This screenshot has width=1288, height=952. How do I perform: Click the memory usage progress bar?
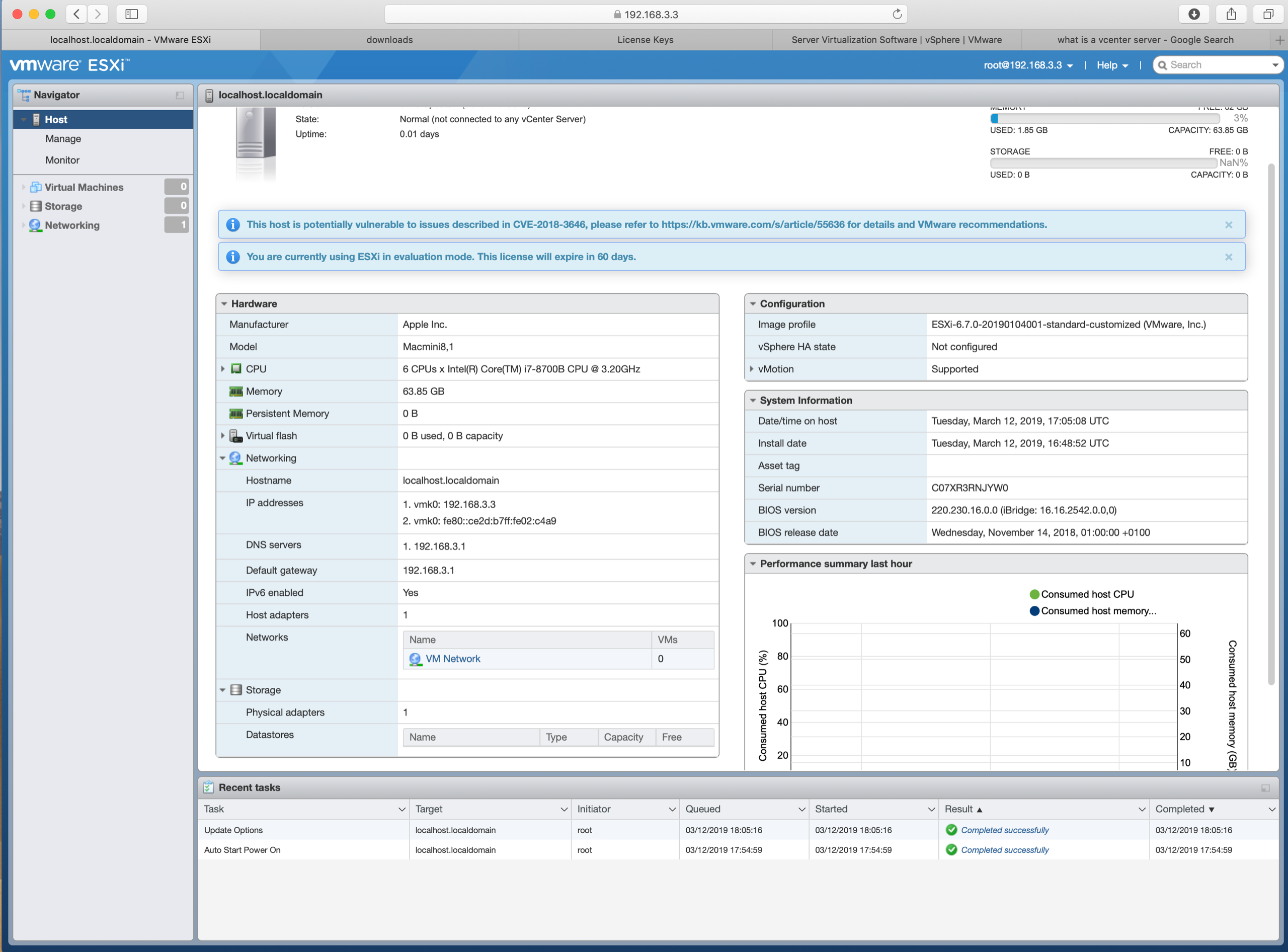pyautogui.click(x=1105, y=118)
